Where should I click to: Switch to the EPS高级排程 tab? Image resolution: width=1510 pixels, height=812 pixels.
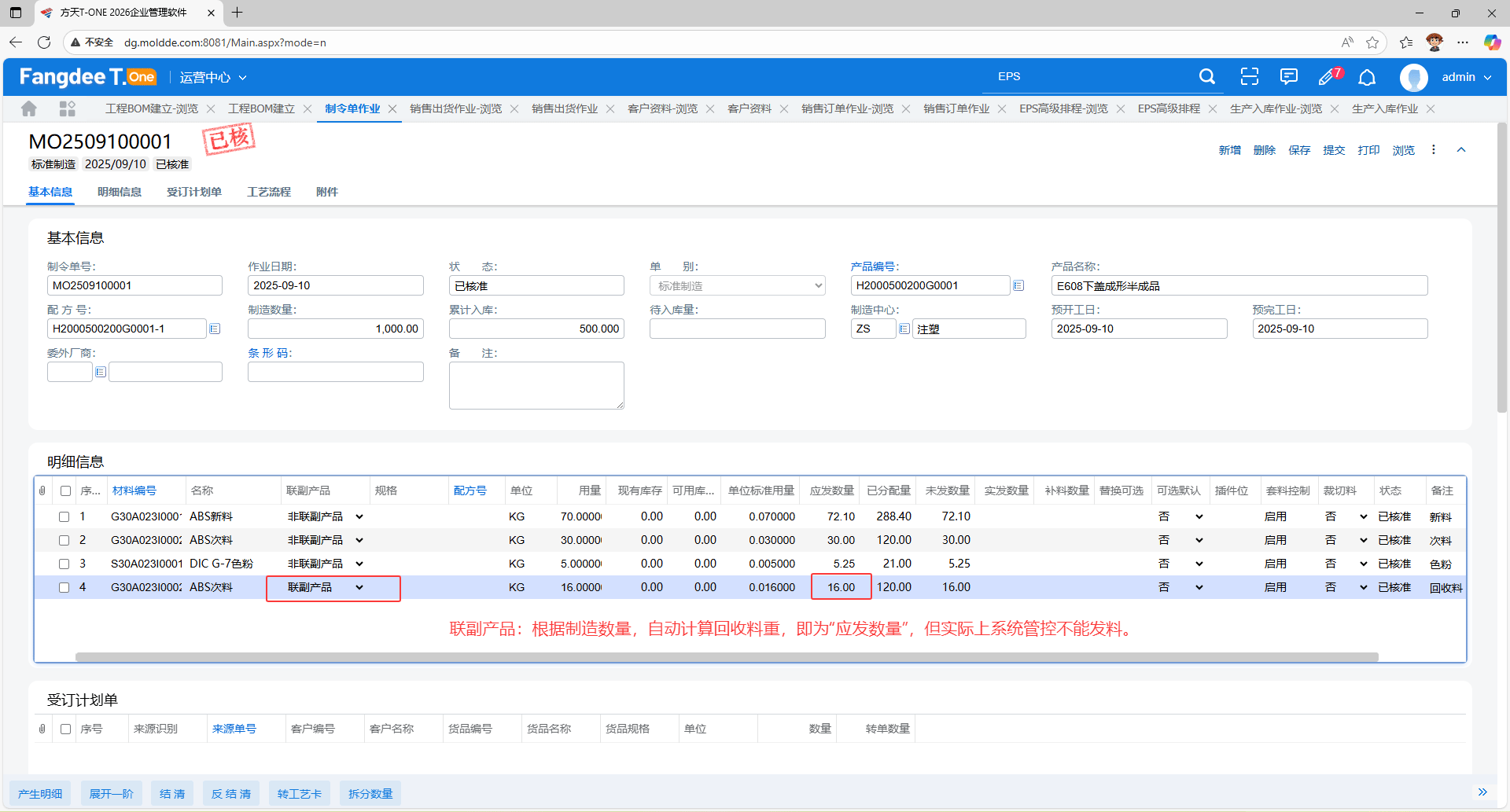pyautogui.click(x=1169, y=108)
